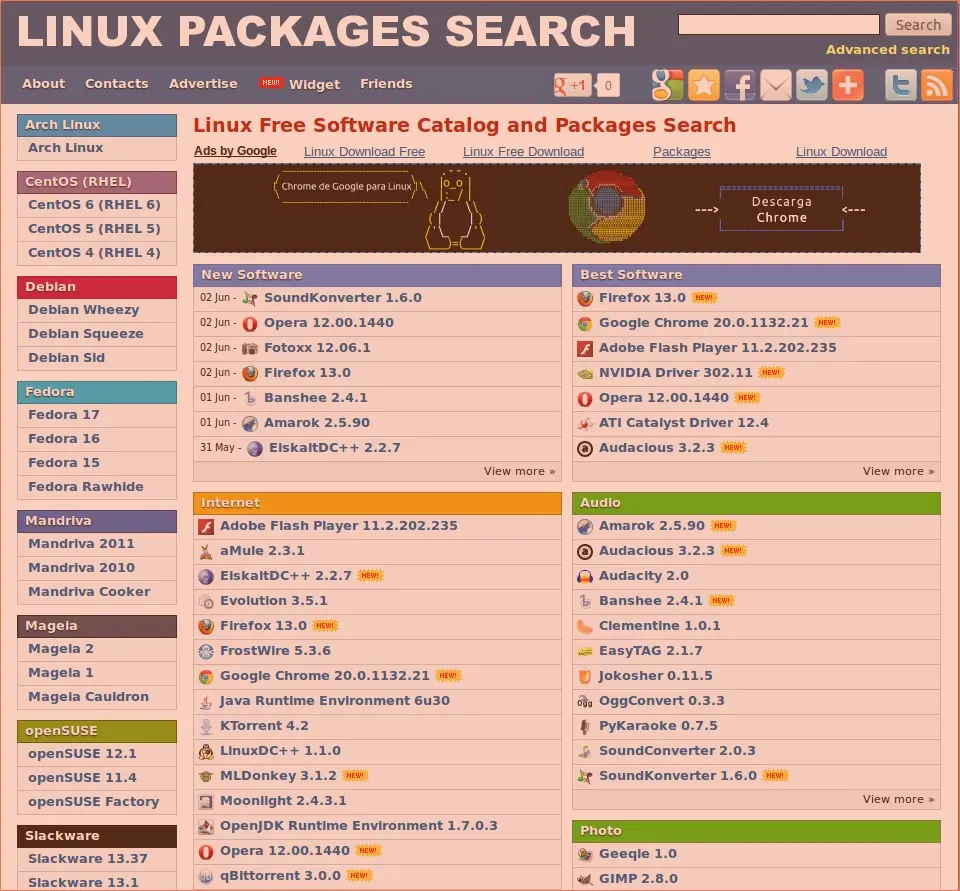The height and width of the screenshot is (891, 960).
Task: Open Fedora 17 distribution link
Action: click(x=64, y=415)
